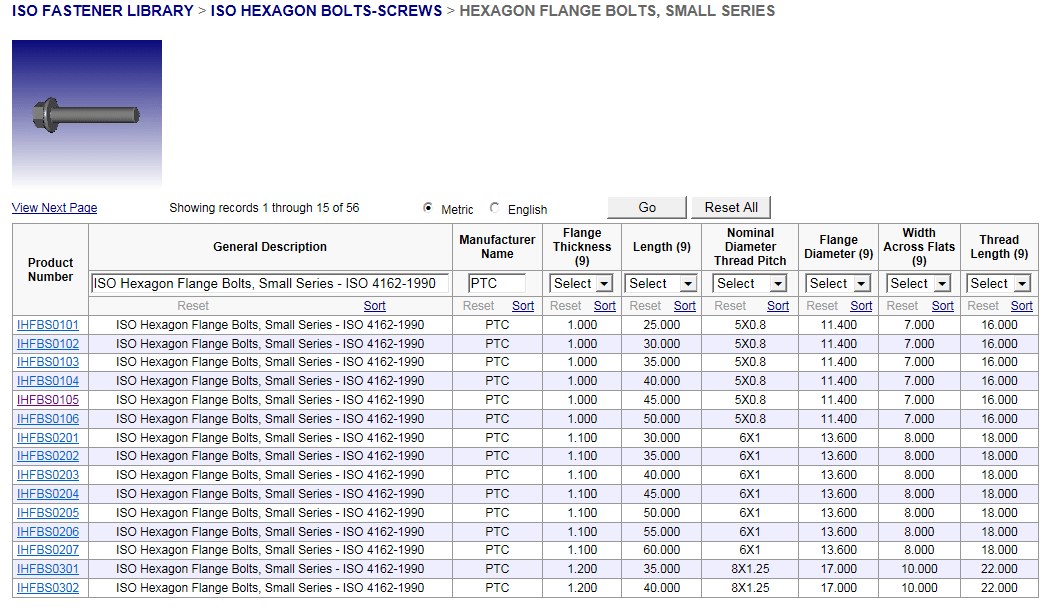Click the flange bolt thumbnail image
Viewport: 1046px width, 613px height.
click(x=87, y=112)
